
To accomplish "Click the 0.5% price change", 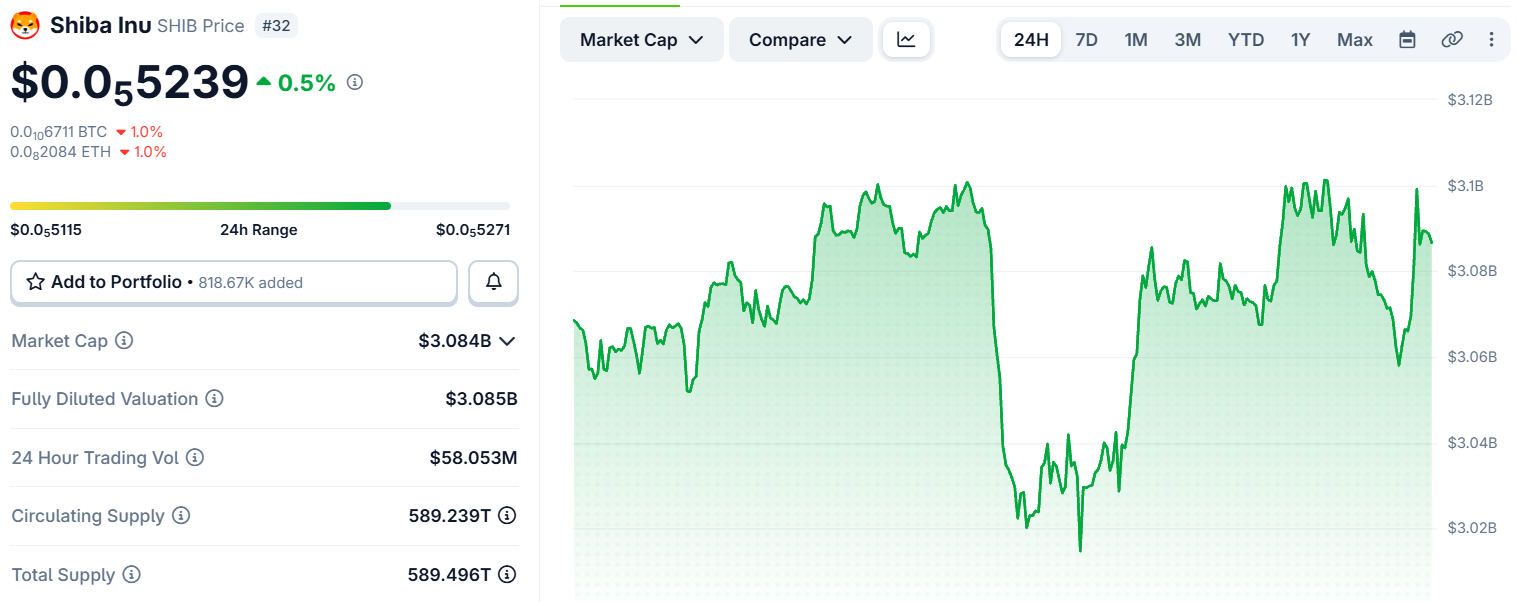I will pyautogui.click(x=297, y=83).
